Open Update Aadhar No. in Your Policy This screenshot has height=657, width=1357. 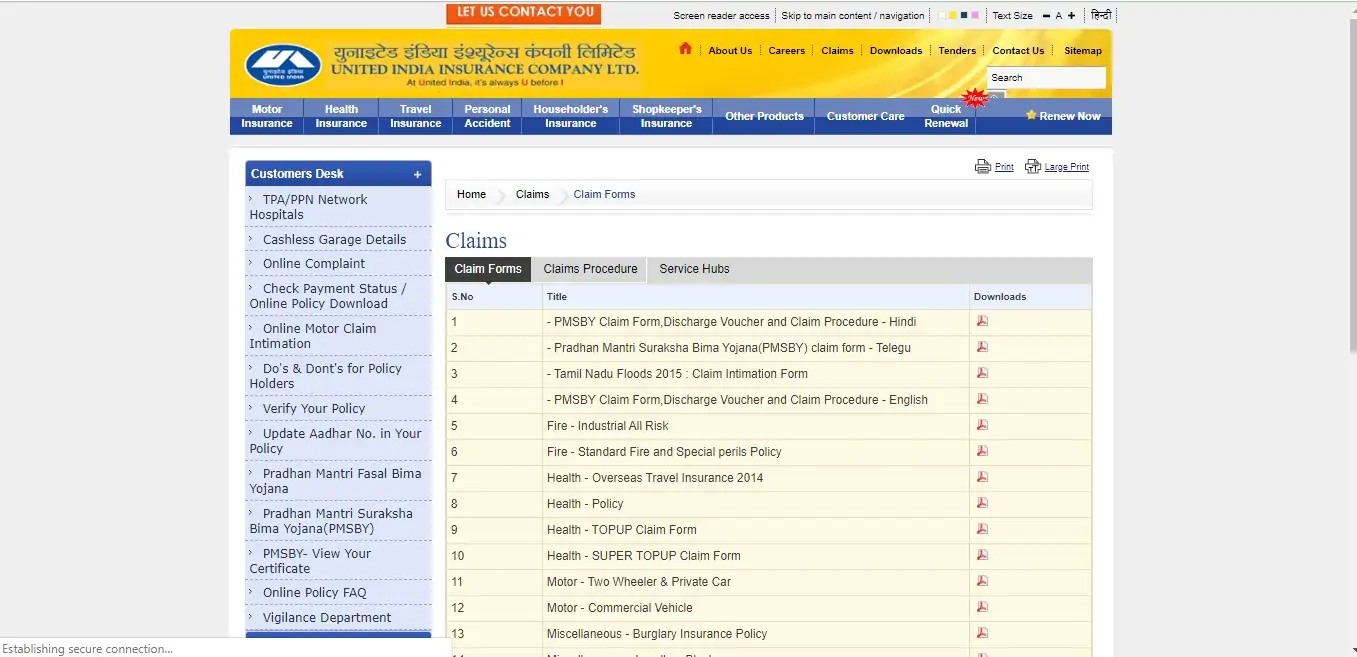tap(335, 441)
